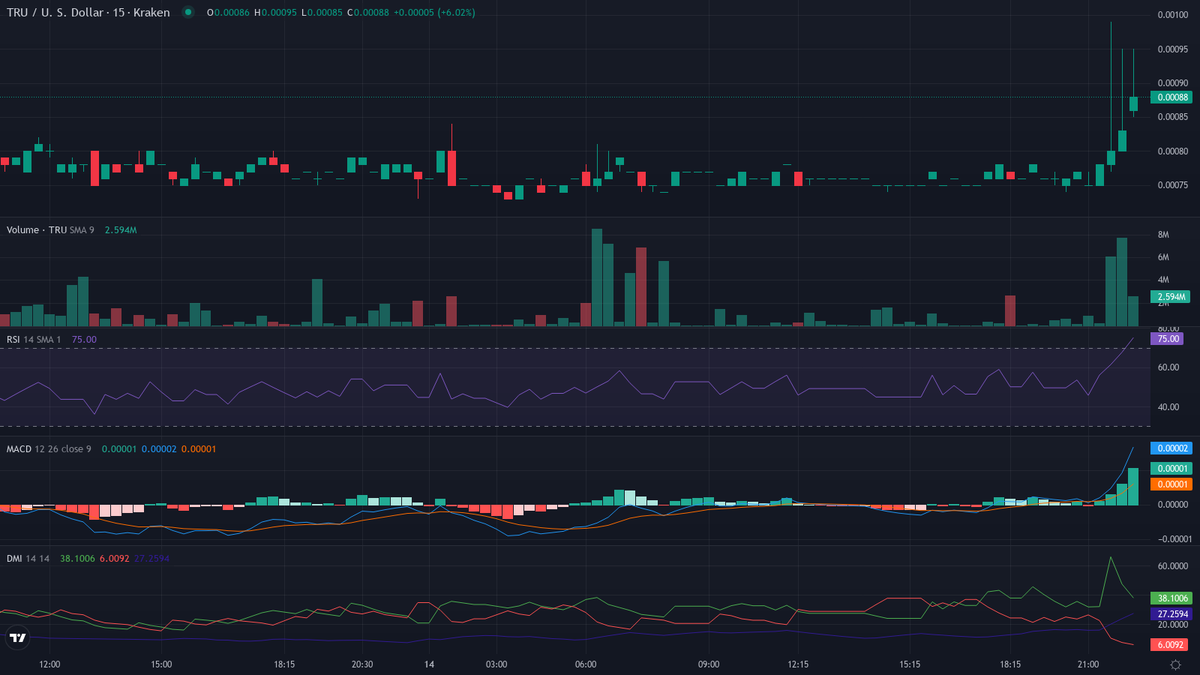This screenshot has height=675, width=1200.
Task: Open chart settings gear icon
Action: click(x=1175, y=664)
